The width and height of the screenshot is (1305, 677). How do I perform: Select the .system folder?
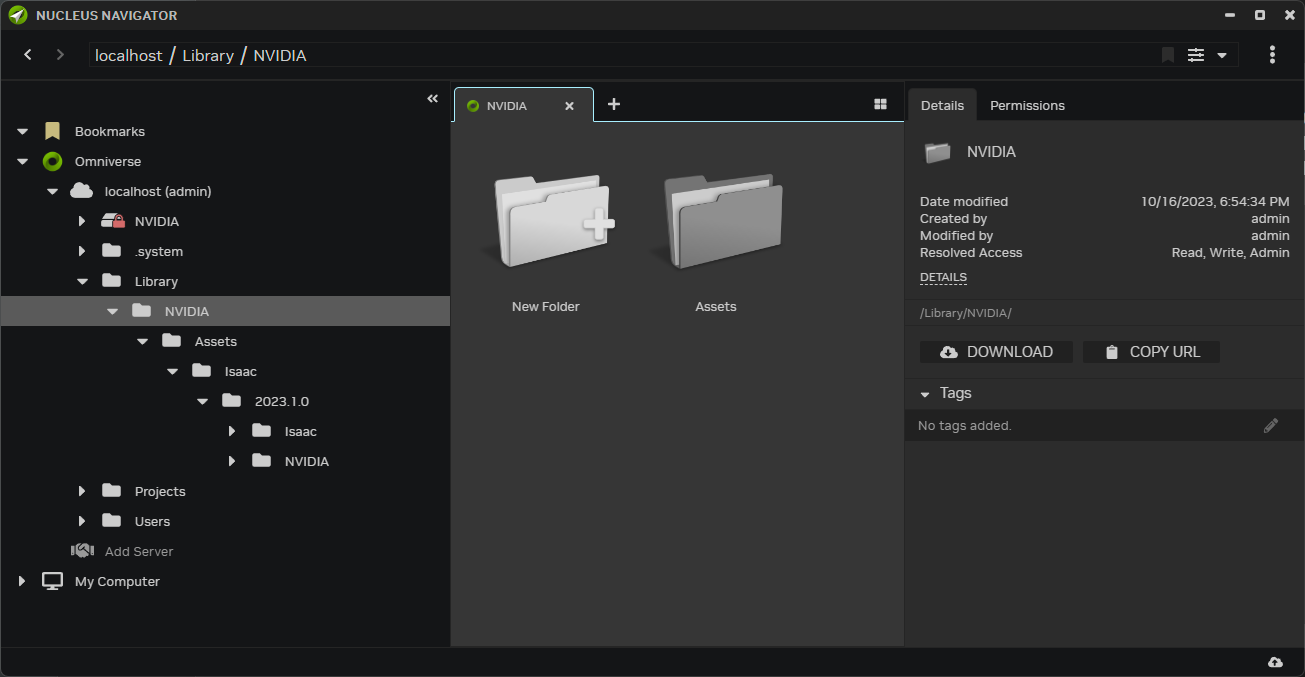click(x=159, y=251)
